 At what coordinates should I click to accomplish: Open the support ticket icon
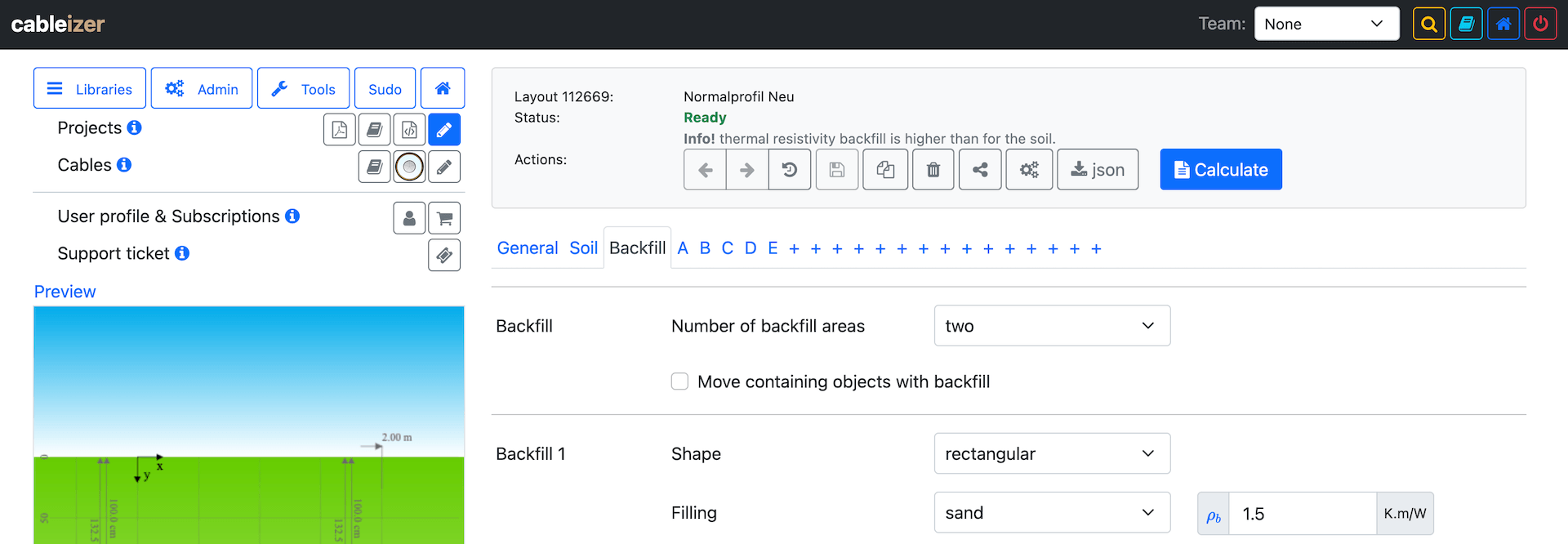(x=444, y=255)
